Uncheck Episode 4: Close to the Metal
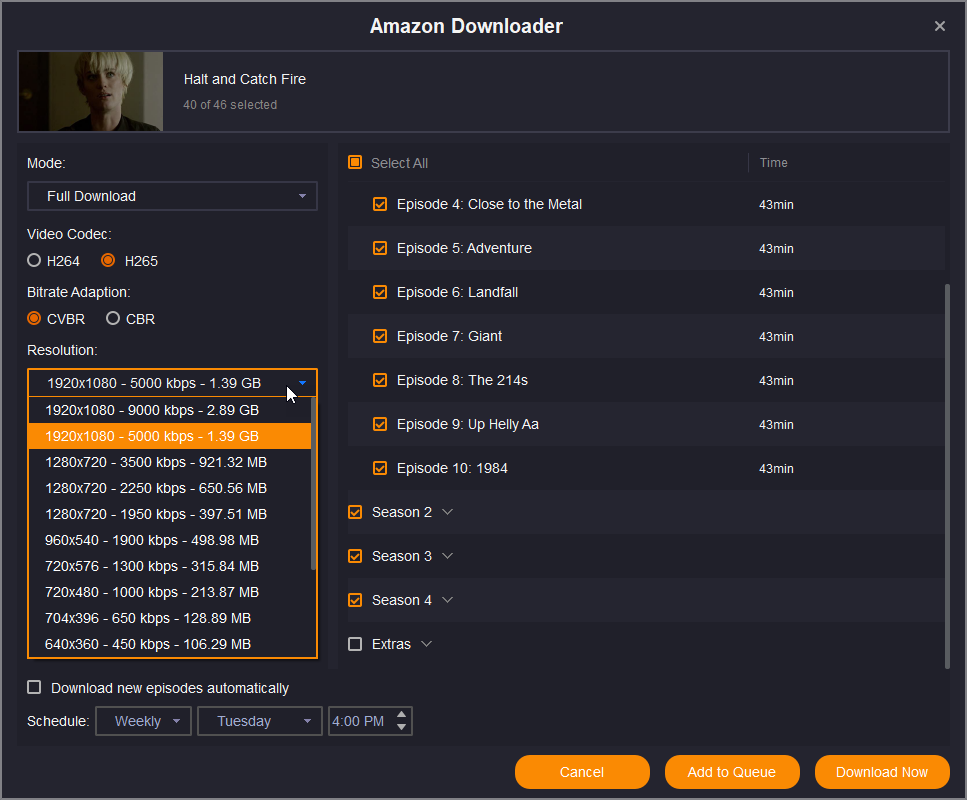 (x=380, y=204)
